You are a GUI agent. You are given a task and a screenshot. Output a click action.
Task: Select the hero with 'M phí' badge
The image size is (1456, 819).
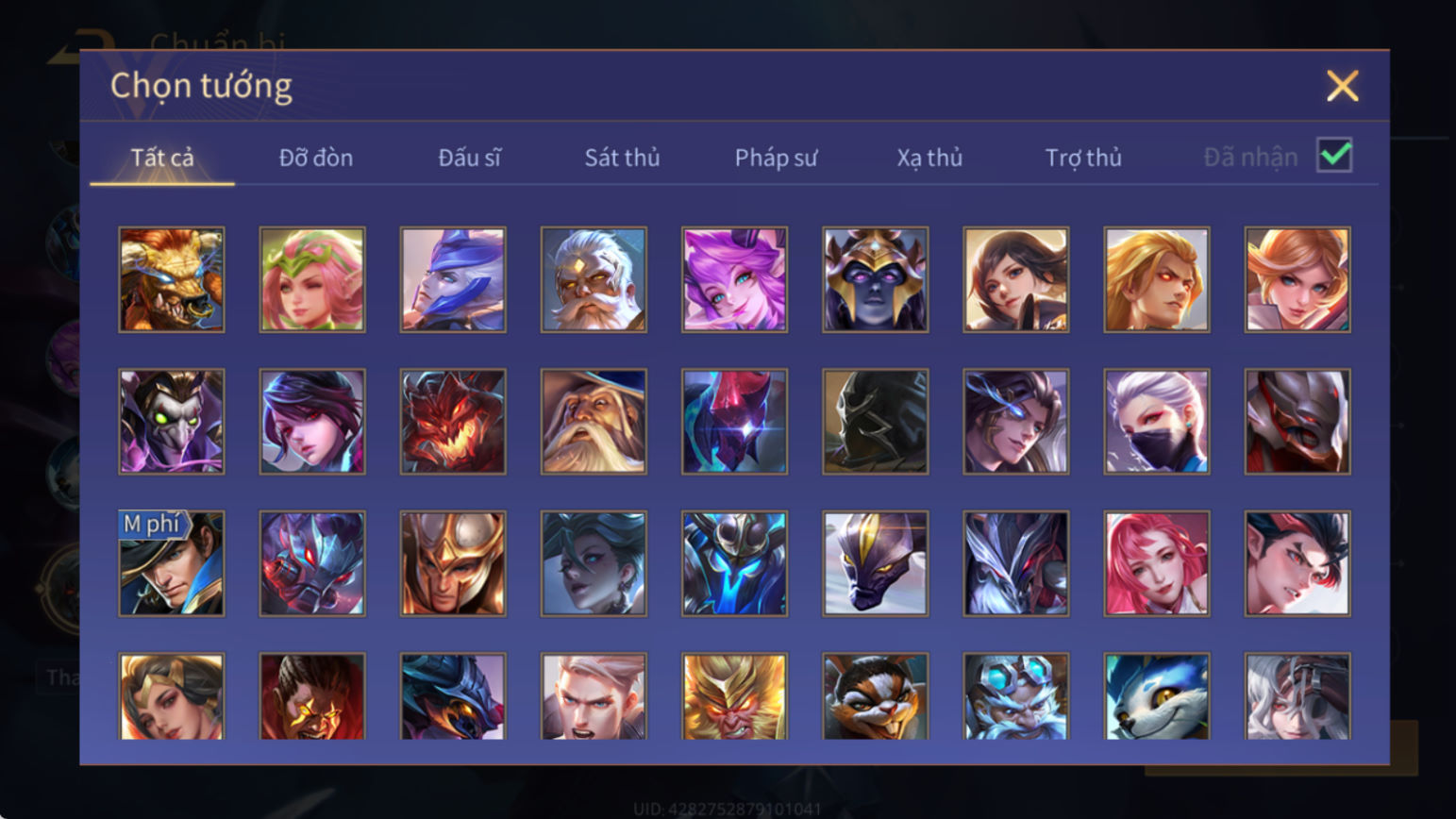[x=172, y=563]
